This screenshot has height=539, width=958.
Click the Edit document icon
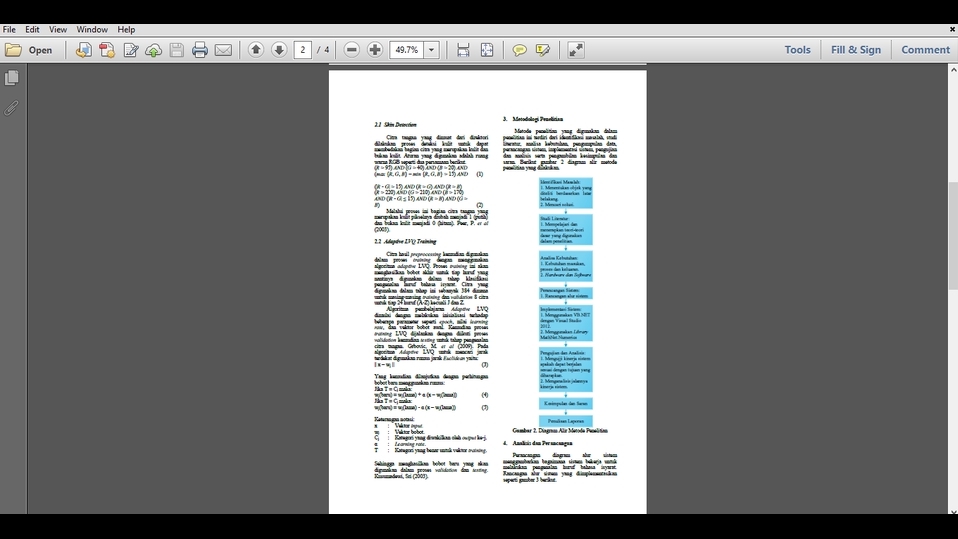coord(130,50)
